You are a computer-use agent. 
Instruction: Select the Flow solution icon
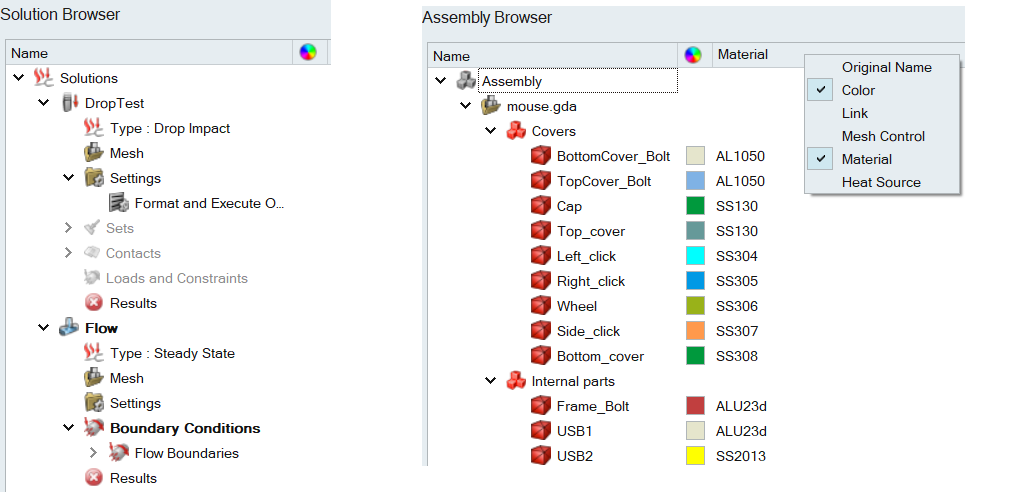(69, 328)
